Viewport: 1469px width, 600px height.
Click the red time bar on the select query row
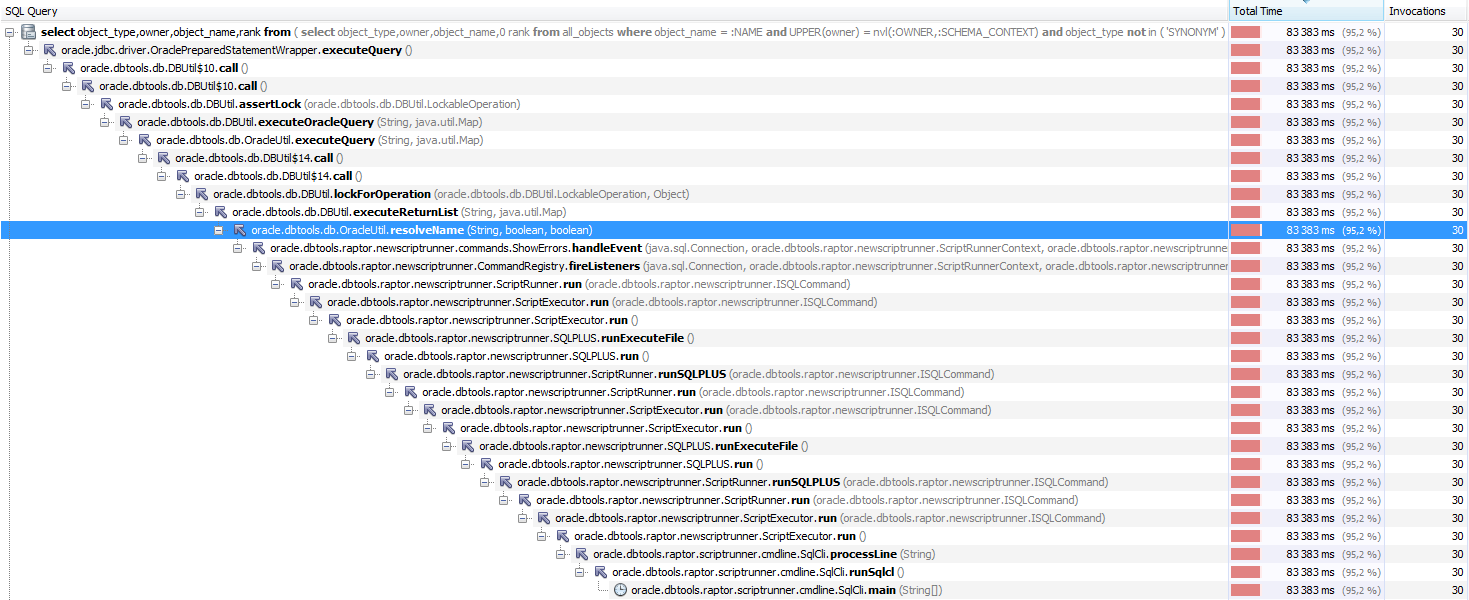[1245, 32]
